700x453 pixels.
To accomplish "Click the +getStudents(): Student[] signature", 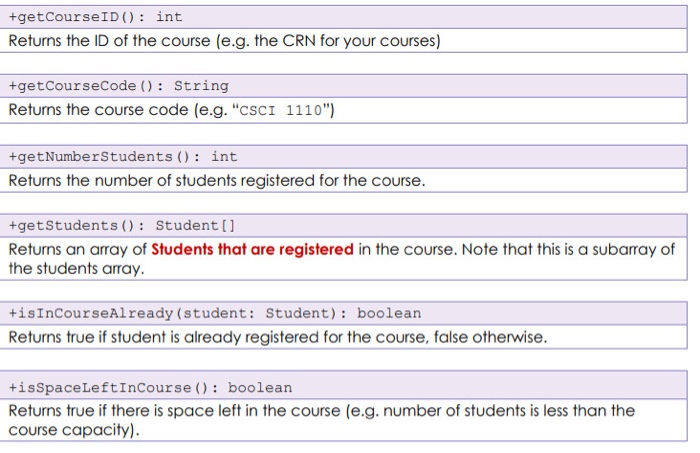I will (122, 225).
